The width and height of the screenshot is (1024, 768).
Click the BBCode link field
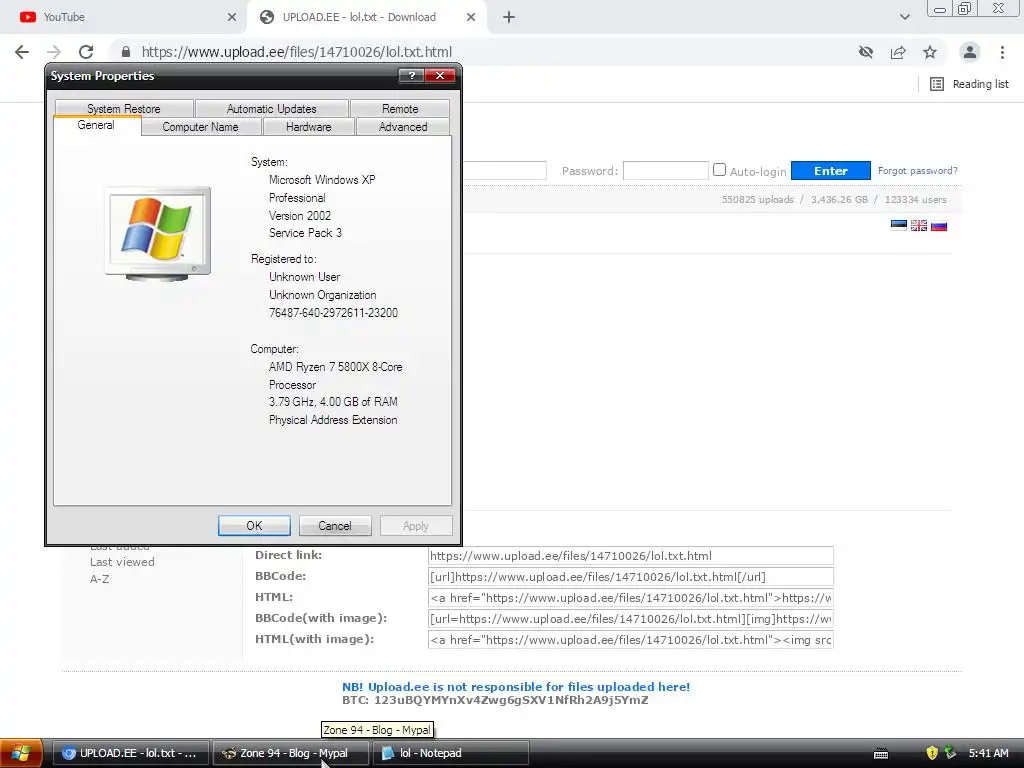(630, 577)
